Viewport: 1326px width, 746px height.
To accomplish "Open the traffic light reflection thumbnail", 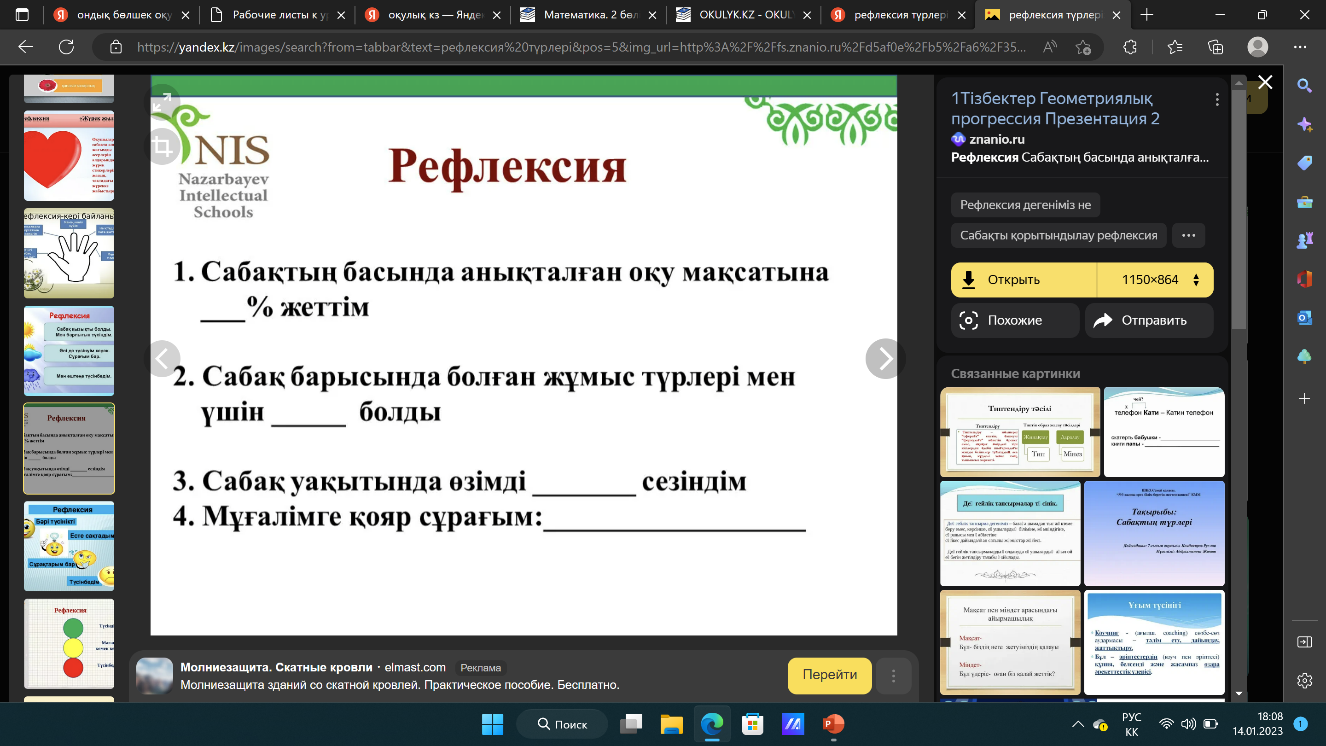I will [x=69, y=644].
